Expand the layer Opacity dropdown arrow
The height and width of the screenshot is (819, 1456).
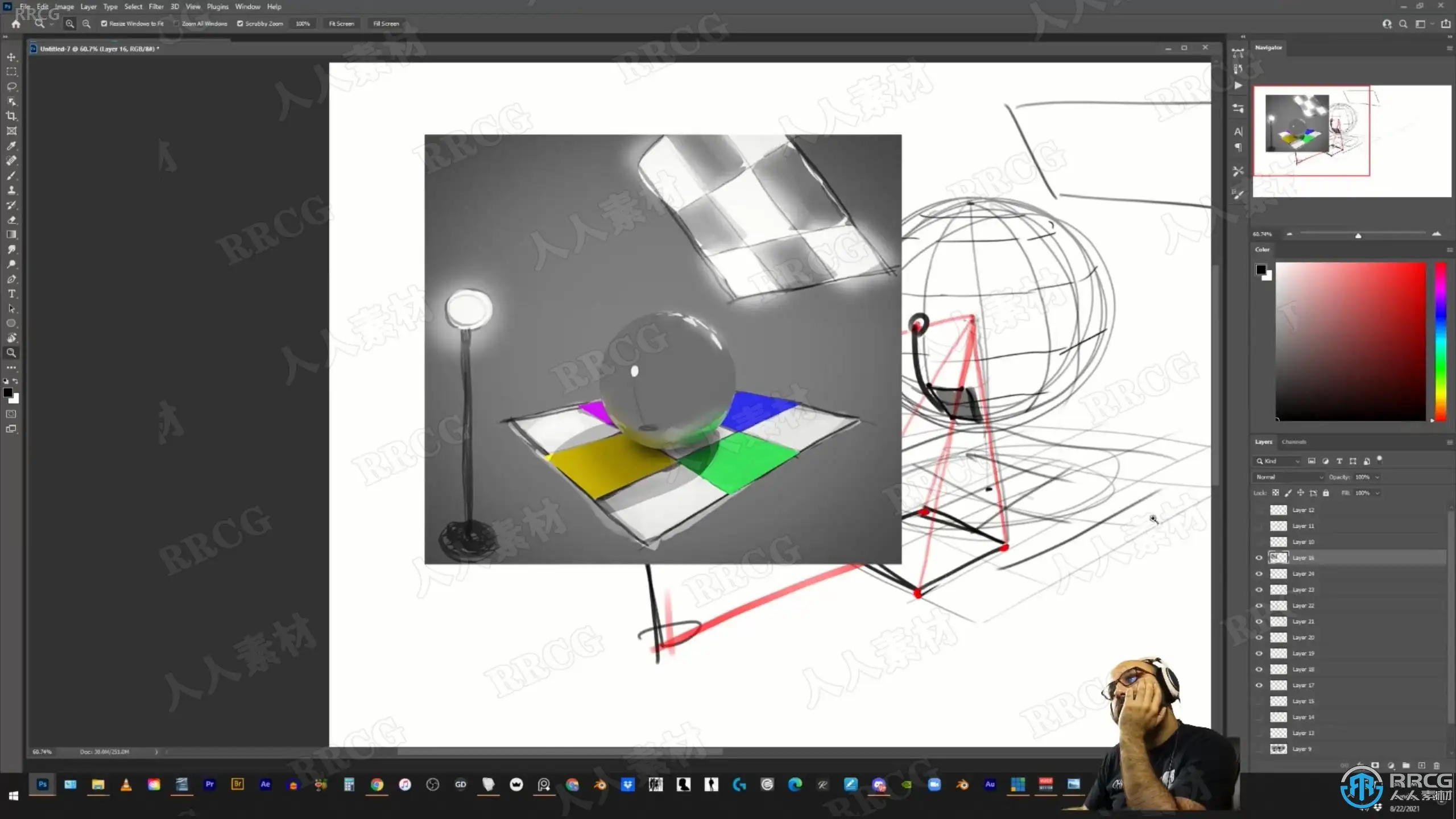point(1378,477)
